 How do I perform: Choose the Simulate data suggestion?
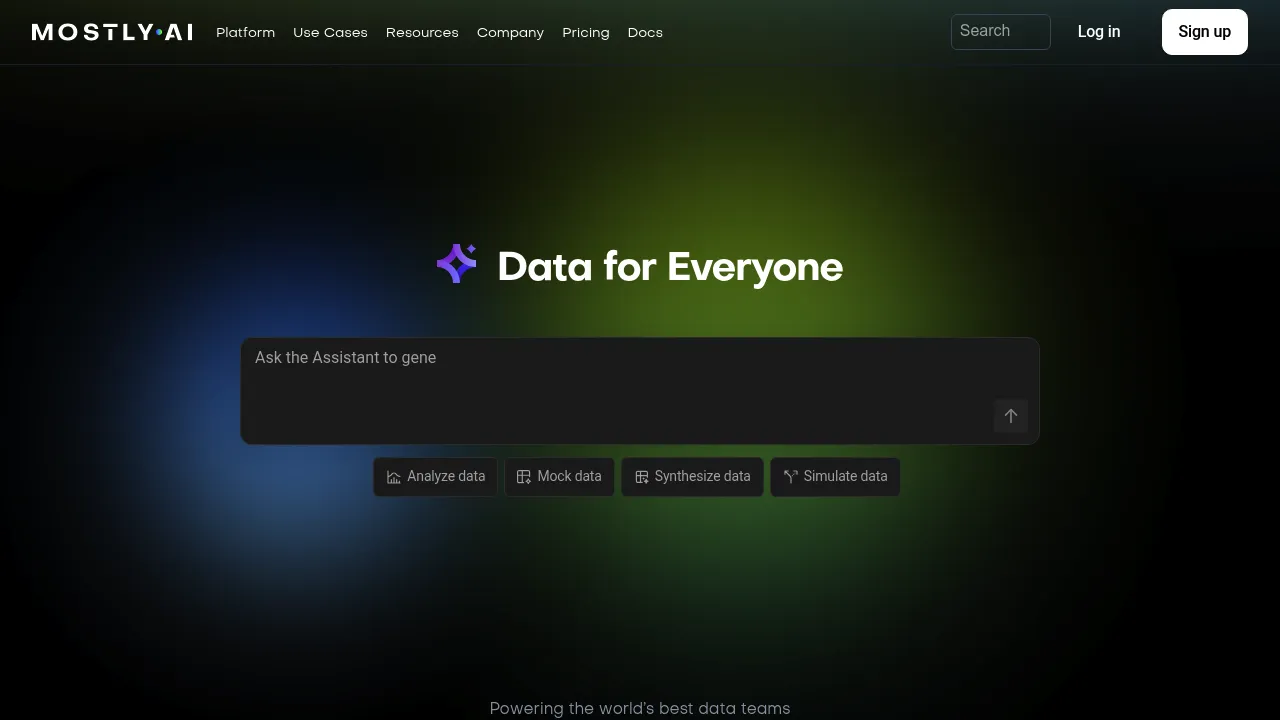[835, 477]
